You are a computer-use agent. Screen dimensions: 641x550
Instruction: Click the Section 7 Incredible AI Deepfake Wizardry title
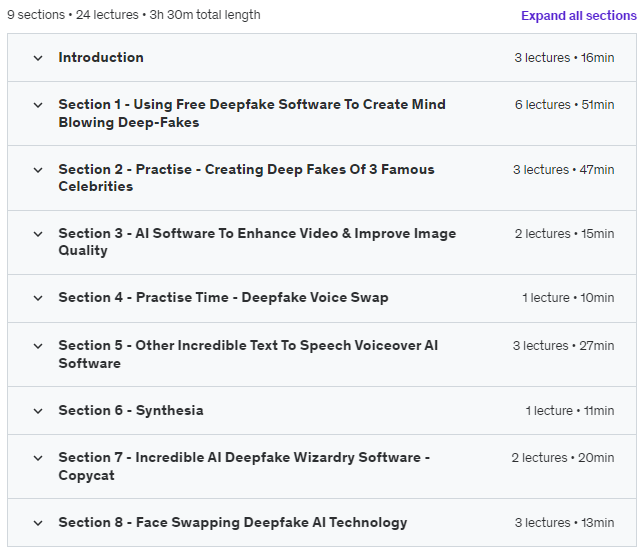pos(244,466)
